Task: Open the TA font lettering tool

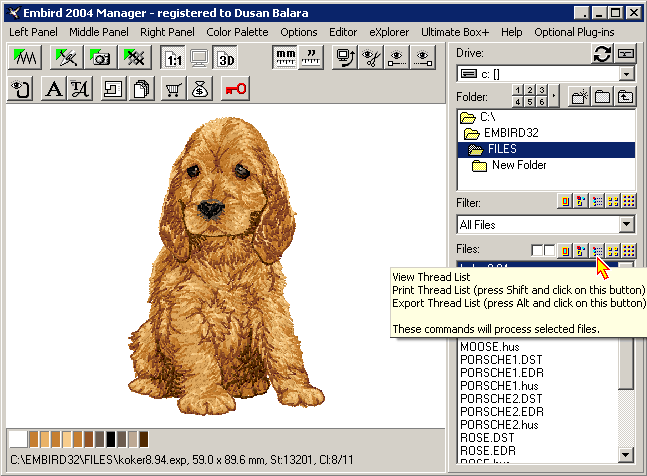Action: pos(80,89)
